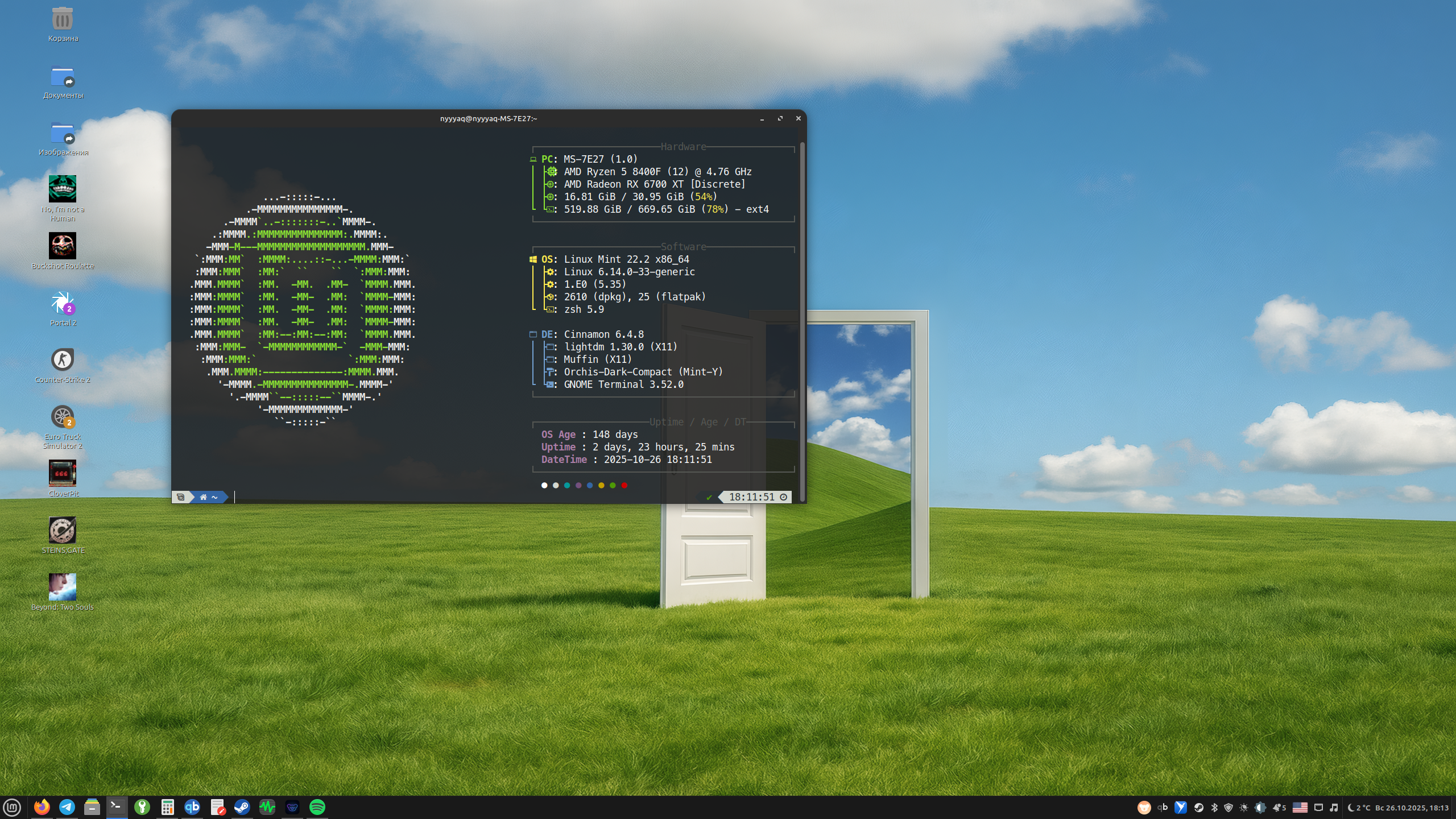Open the calculator launcher in panel
Viewport: 1456px width, 819px height.
coord(167,807)
